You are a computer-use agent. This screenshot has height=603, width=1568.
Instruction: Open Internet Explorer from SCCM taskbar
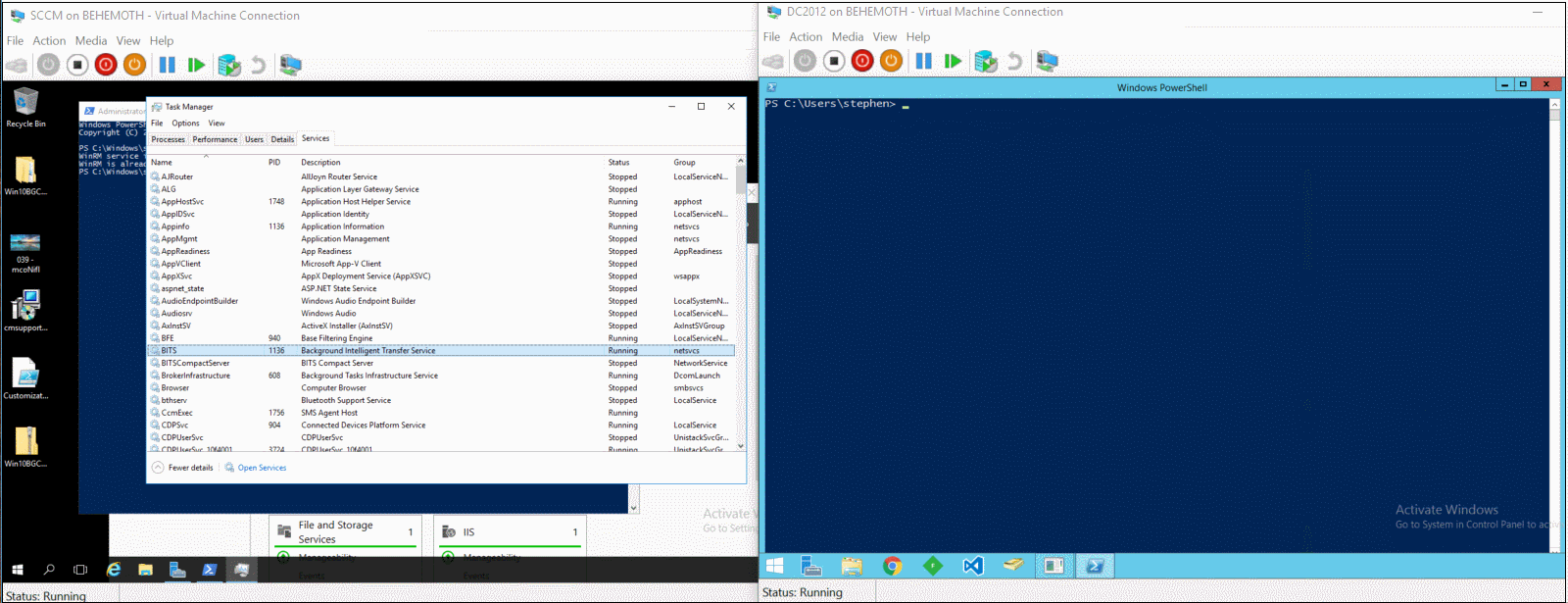click(114, 570)
